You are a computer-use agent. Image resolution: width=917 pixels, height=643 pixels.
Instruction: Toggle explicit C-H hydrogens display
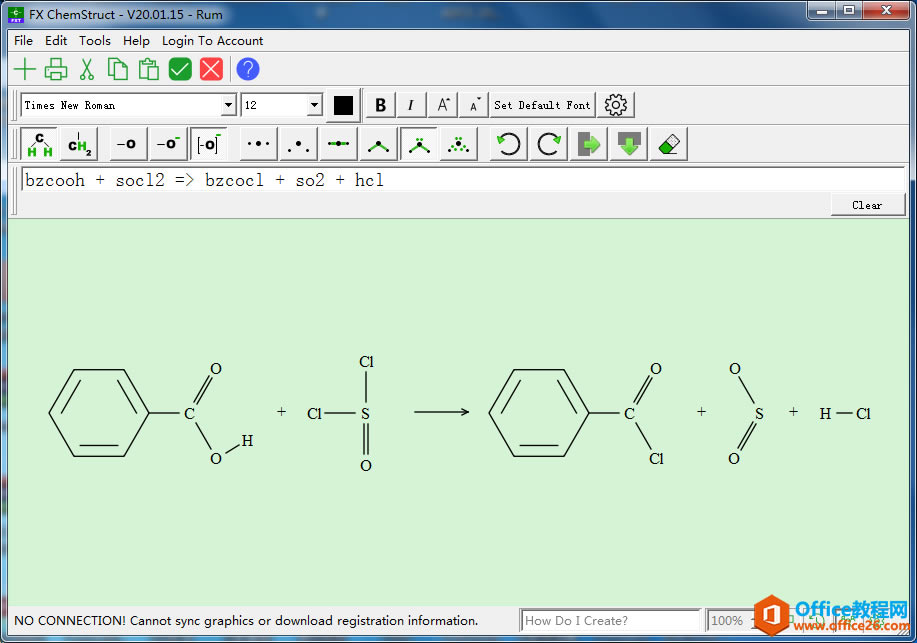39,144
